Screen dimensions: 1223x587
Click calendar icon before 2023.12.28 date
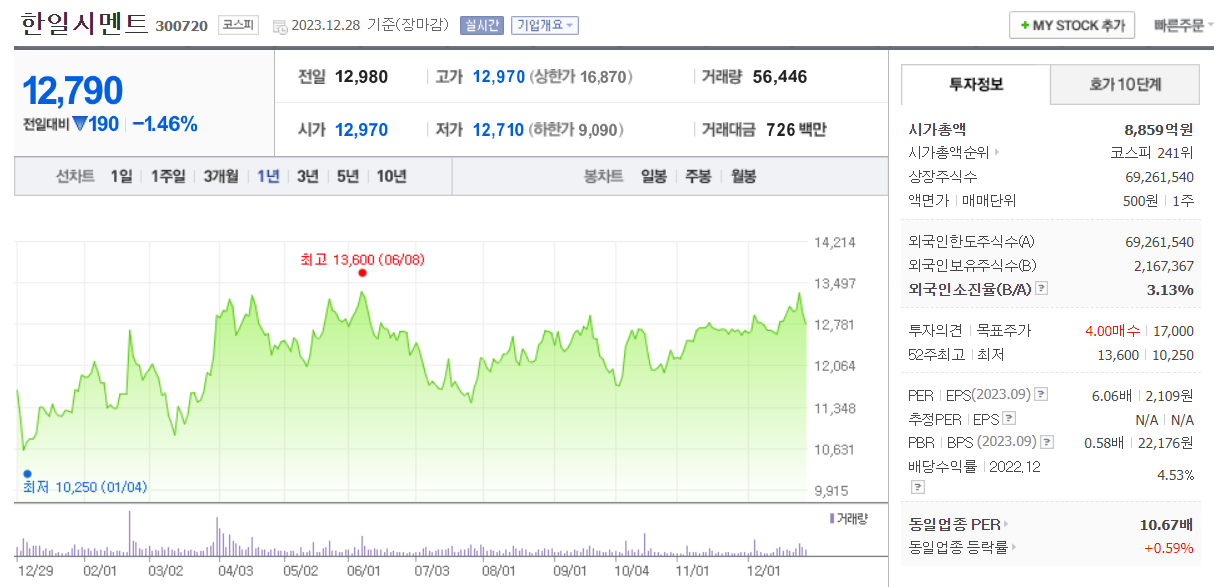coord(279,26)
